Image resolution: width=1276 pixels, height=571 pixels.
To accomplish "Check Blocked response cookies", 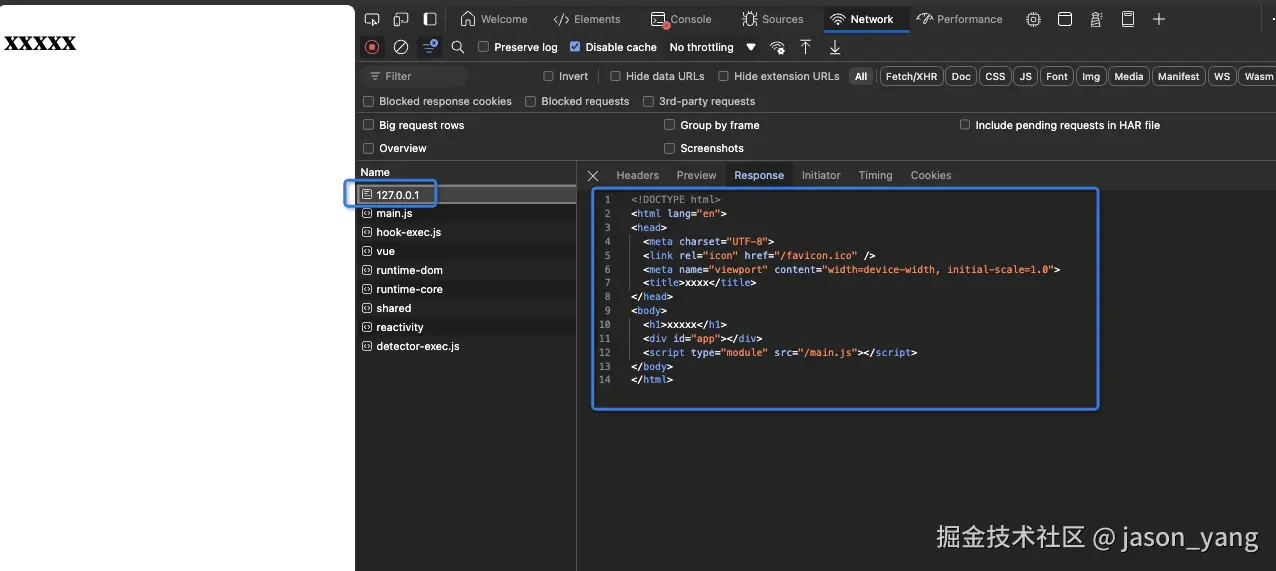I will pyautogui.click(x=368, y=101).
